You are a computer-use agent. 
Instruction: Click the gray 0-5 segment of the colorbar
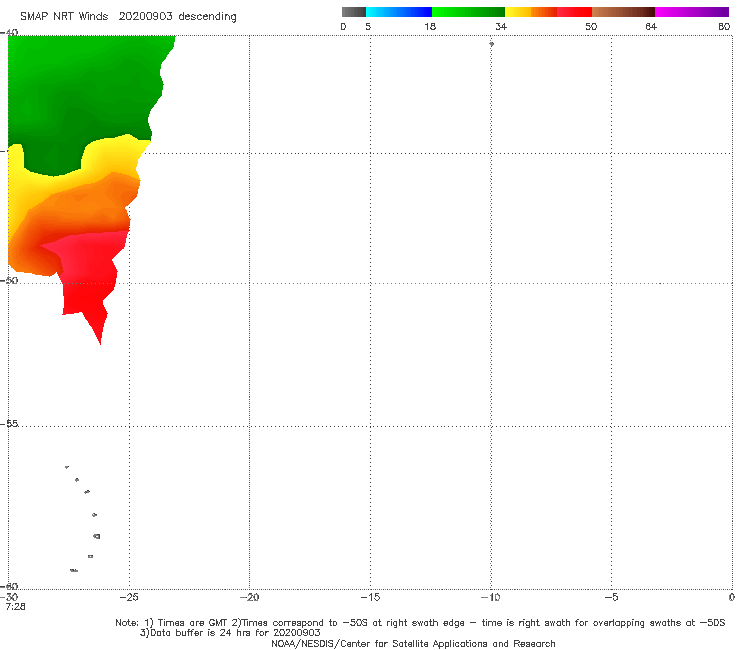click(353, 12)
